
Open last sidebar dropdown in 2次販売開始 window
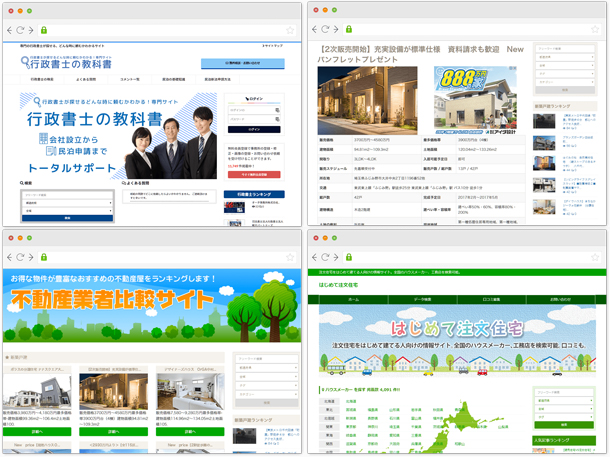(565, 82)
